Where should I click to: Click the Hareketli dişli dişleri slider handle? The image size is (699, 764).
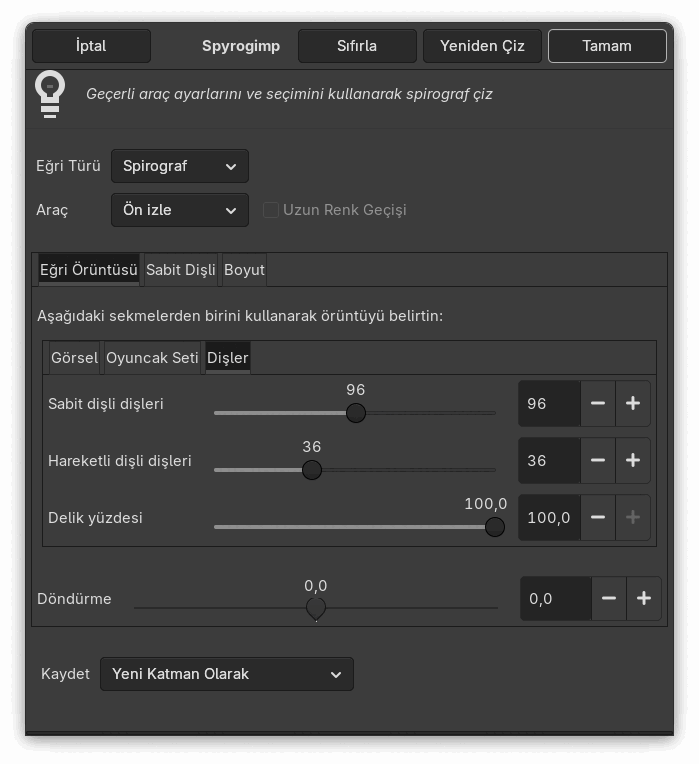pyautogui.click(x=312, y=470)
